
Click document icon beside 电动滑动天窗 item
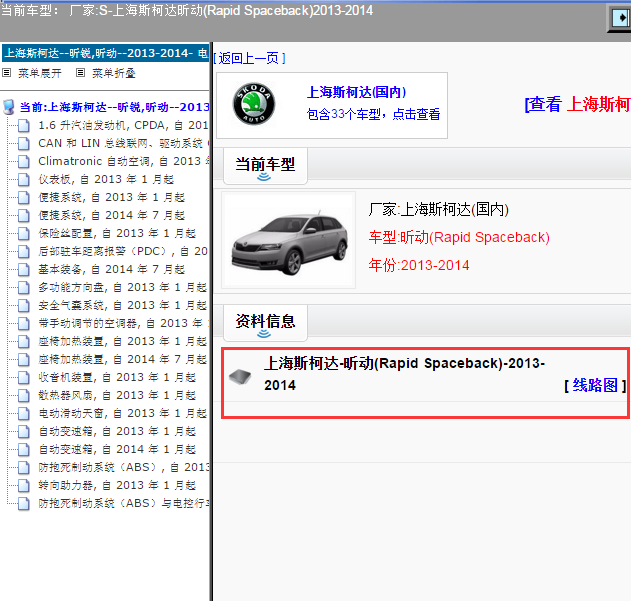tap(24, 413)
